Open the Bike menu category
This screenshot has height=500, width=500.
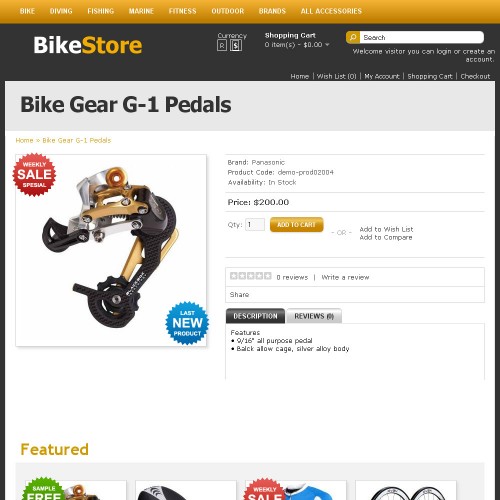pyautogui.click(x=27, y=11)
